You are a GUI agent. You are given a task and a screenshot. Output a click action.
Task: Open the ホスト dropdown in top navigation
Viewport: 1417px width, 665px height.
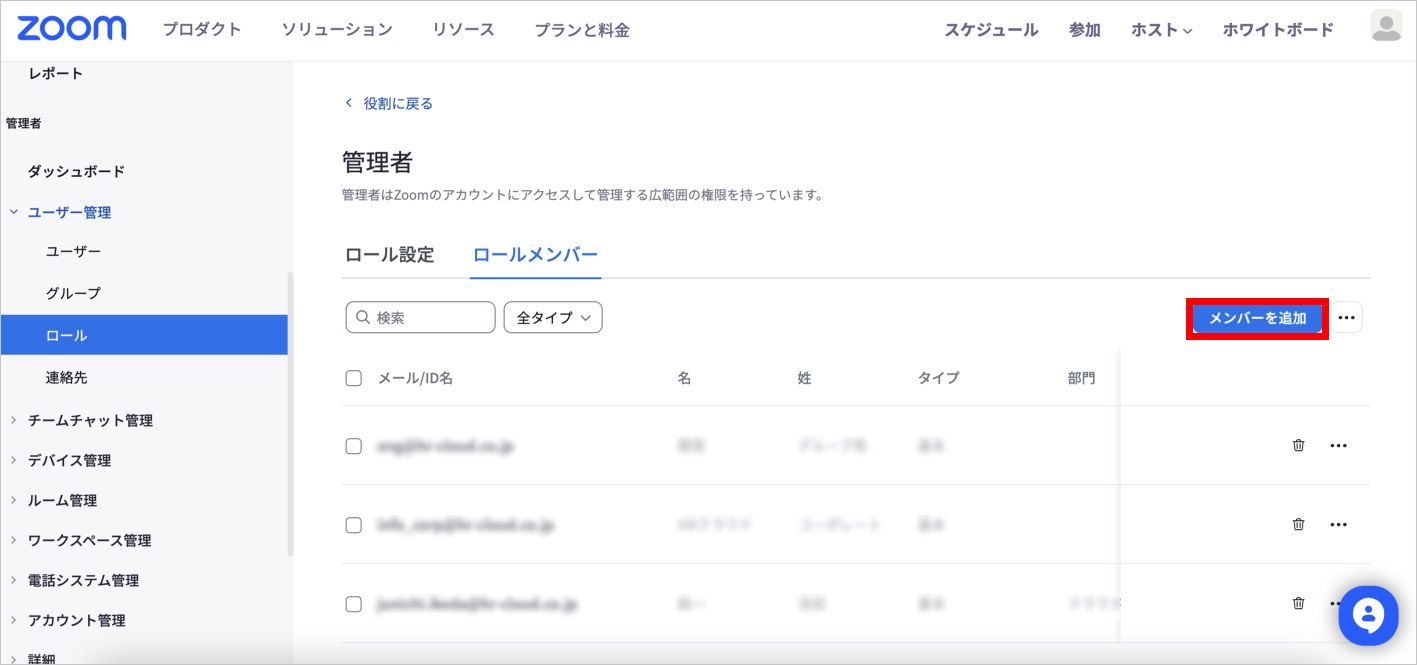coord(1161,29)
